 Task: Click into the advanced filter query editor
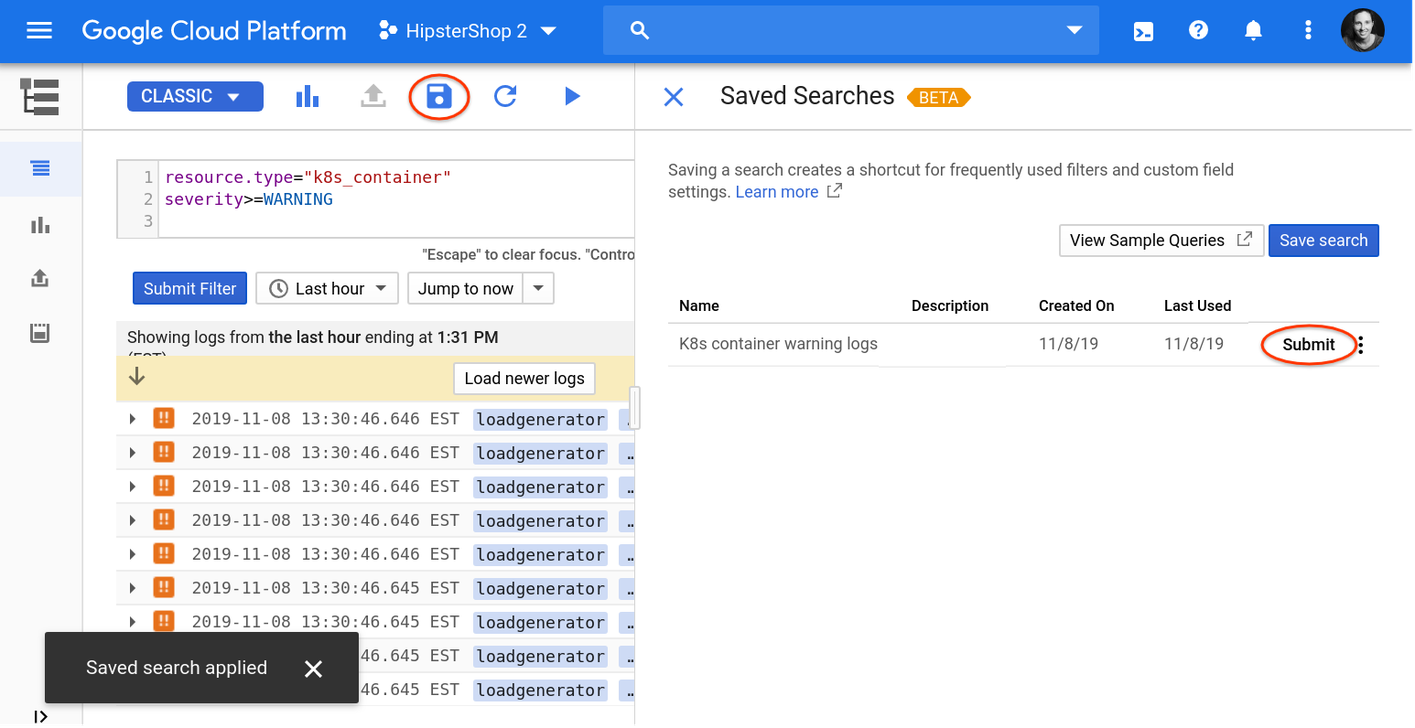tap(376, 199)
